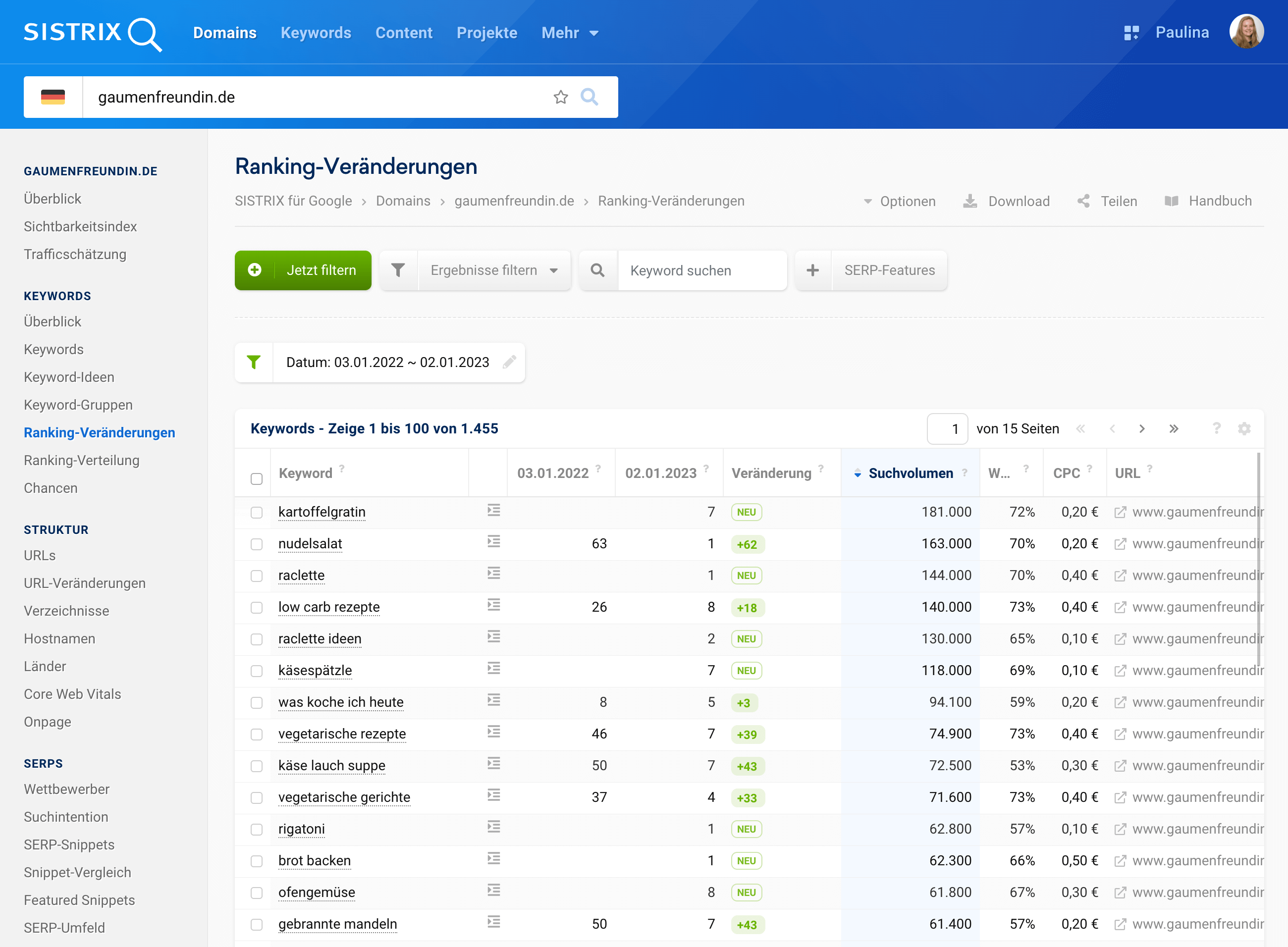1288x947 pixels.
Task: Open the Handbuch book icon
Action: pyautogui.click(x=1171, y=201)
